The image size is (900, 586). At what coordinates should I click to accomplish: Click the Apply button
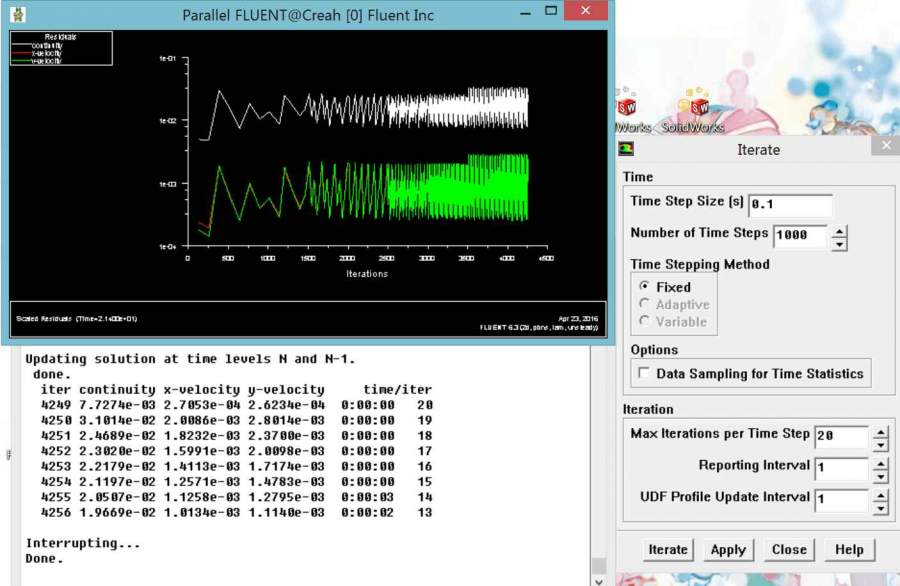tap(728, 550)
